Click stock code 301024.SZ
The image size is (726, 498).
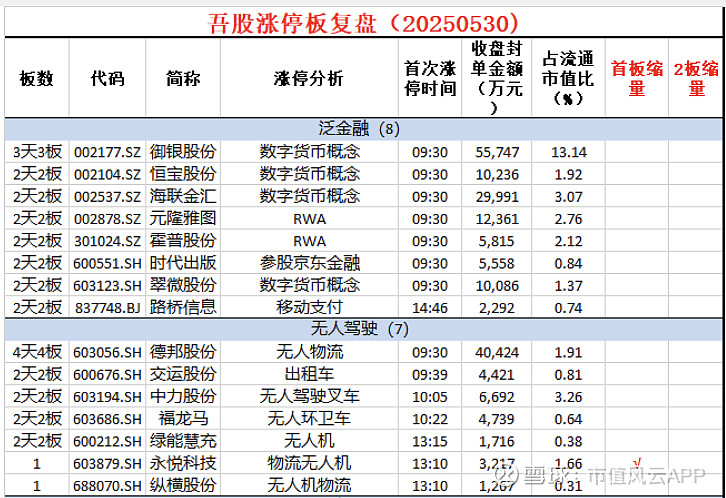click(107, 241)
